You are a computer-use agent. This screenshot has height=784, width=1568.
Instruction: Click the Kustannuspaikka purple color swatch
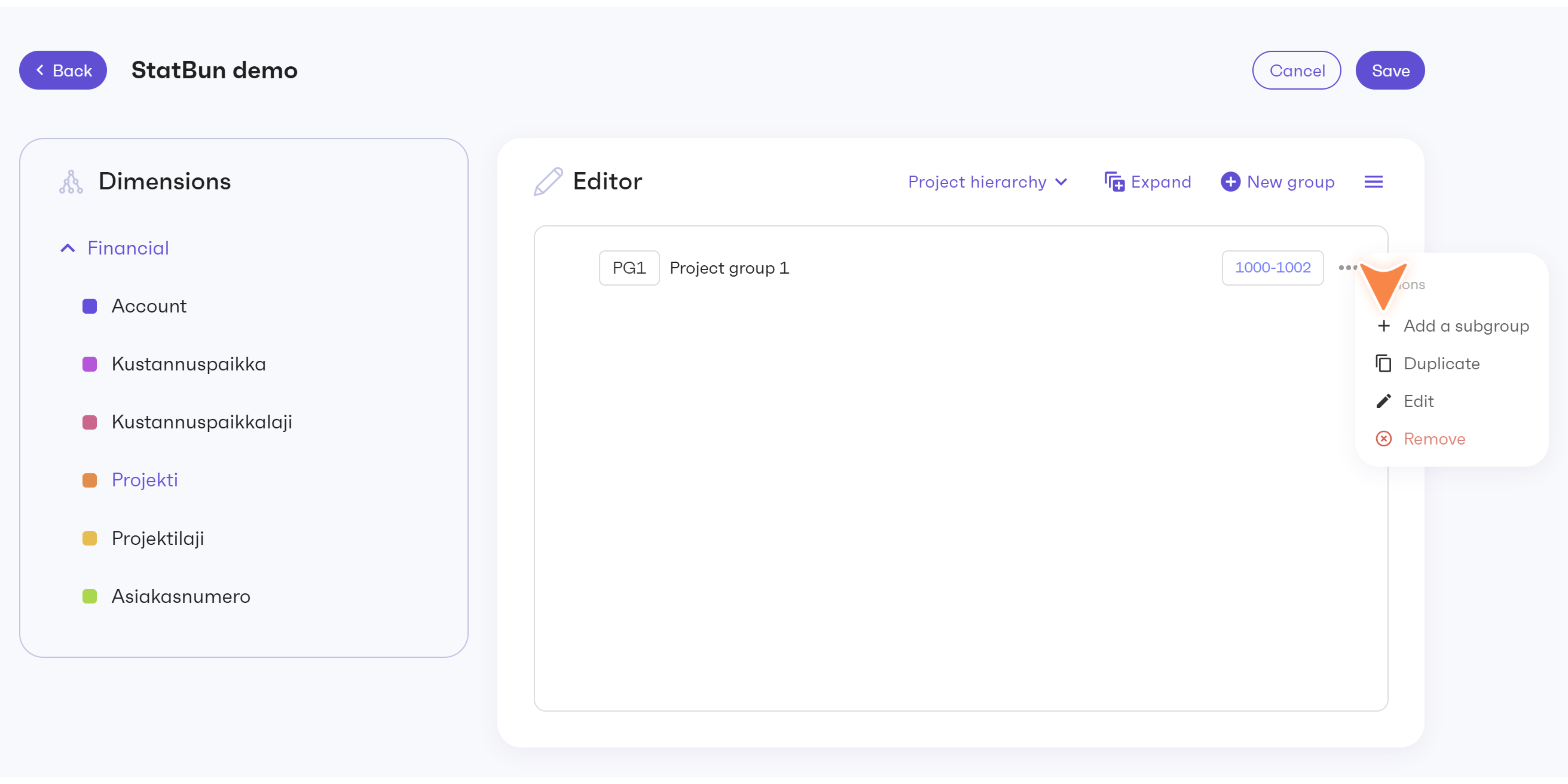[89, 364]
